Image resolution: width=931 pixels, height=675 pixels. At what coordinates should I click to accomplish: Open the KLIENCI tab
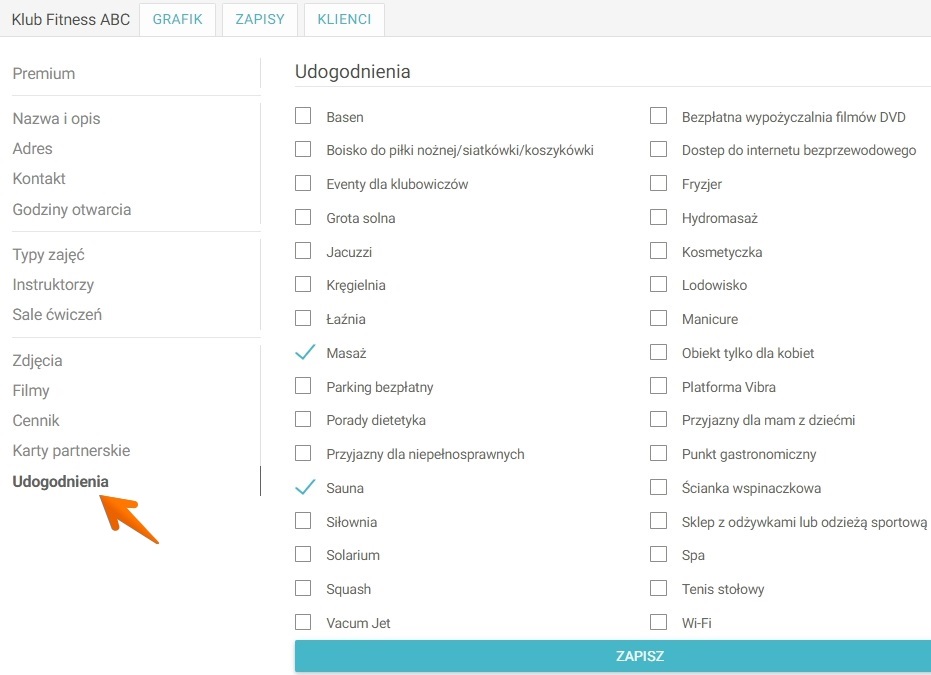click(x=344, y=19)
